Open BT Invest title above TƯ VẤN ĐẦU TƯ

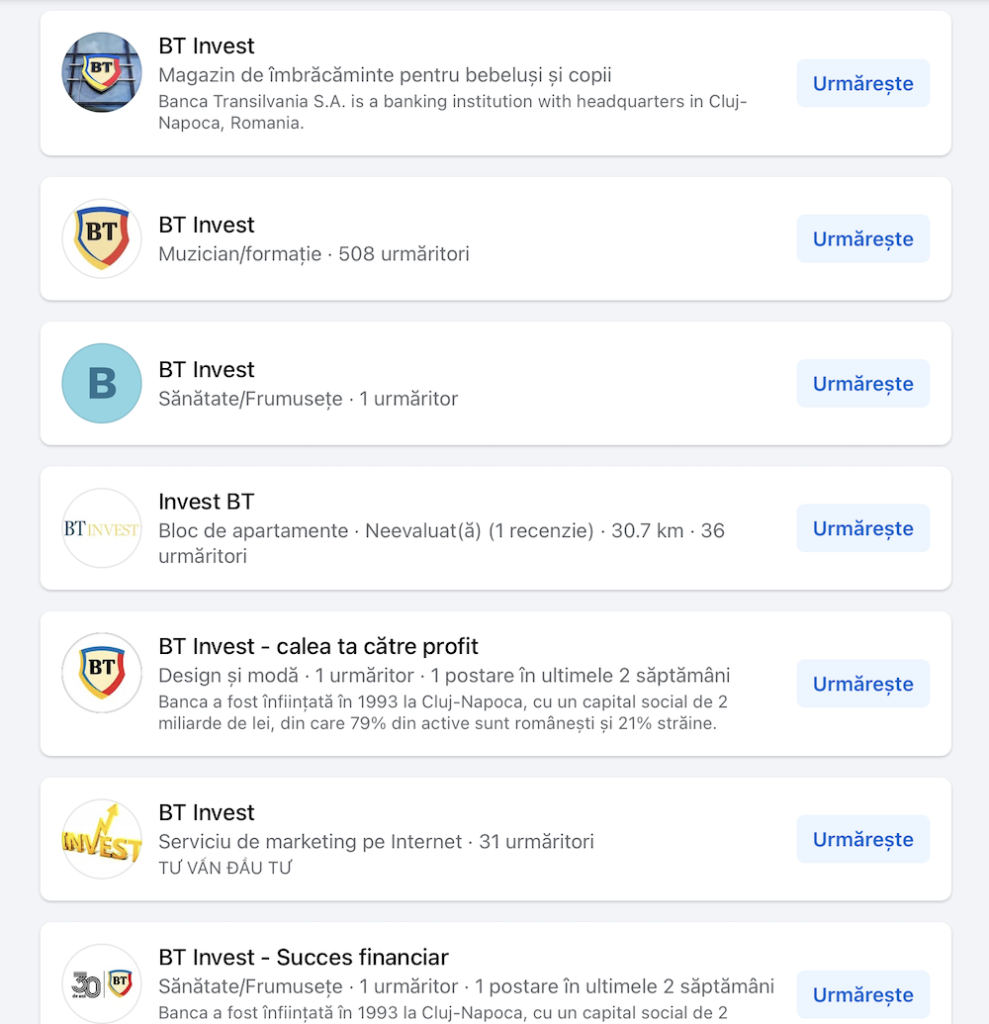(206, 812)
